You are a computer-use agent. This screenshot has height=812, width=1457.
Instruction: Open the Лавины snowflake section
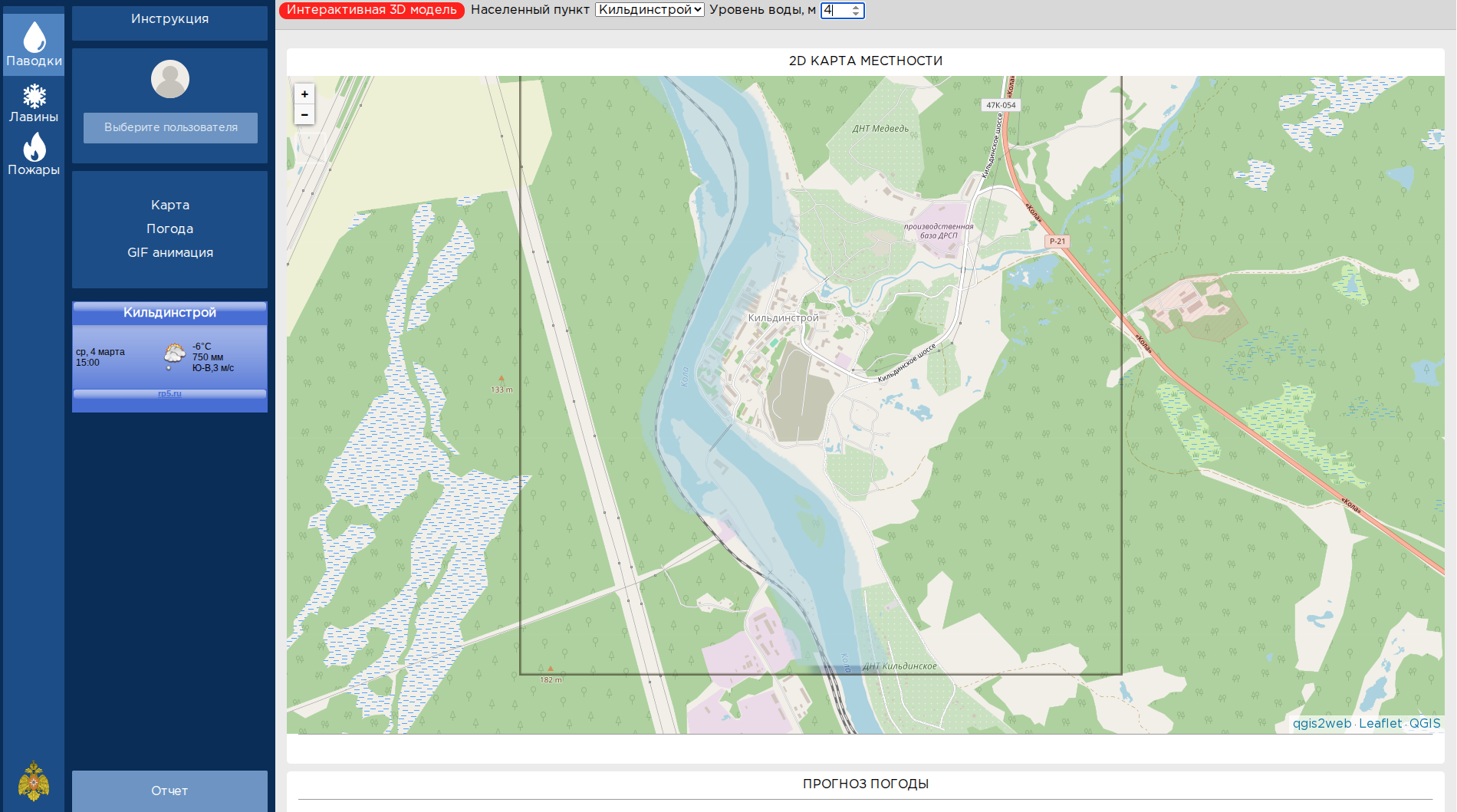pos(34,104)
